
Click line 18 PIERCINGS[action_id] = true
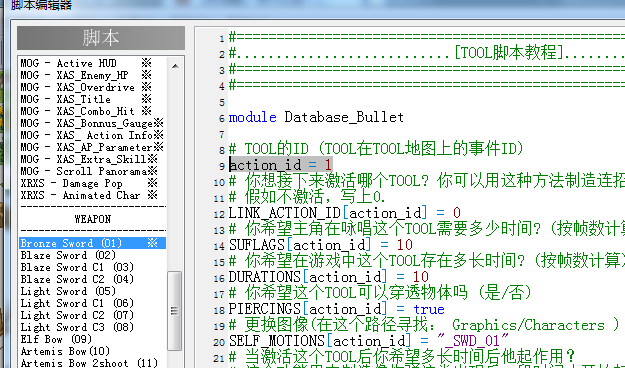(x=337, y=309)
